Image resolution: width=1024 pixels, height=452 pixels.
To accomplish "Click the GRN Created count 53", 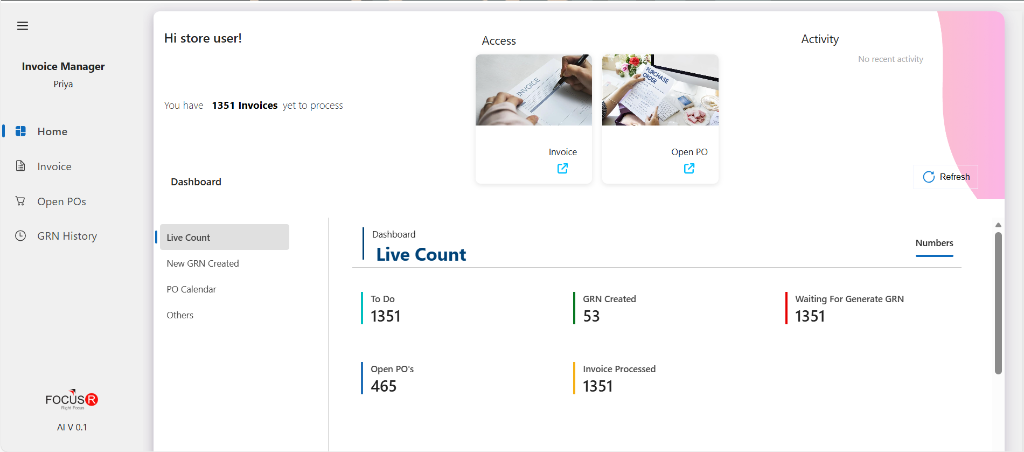I will point(592,317).
